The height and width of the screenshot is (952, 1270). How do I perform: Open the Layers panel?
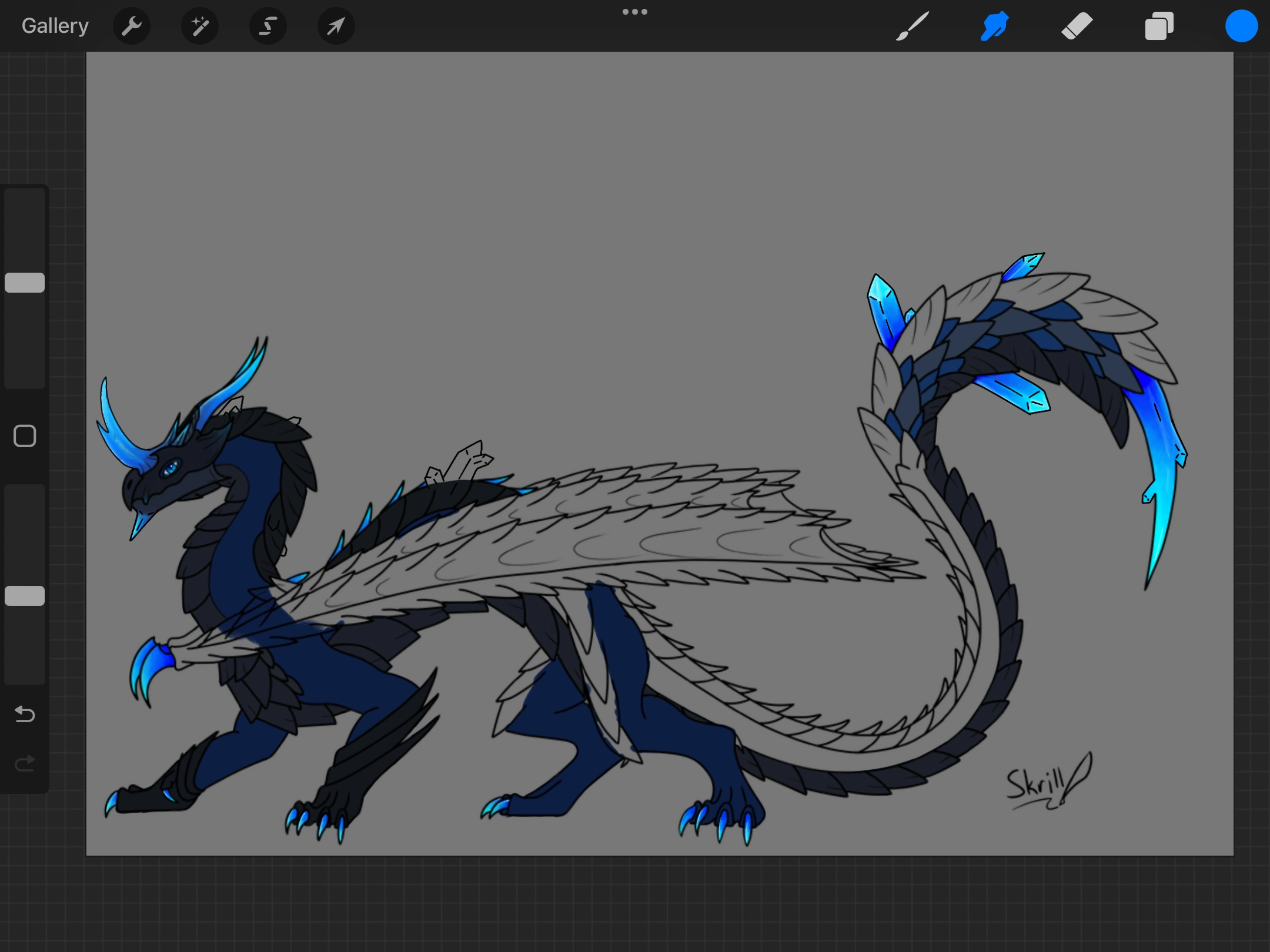point(1159,25)
